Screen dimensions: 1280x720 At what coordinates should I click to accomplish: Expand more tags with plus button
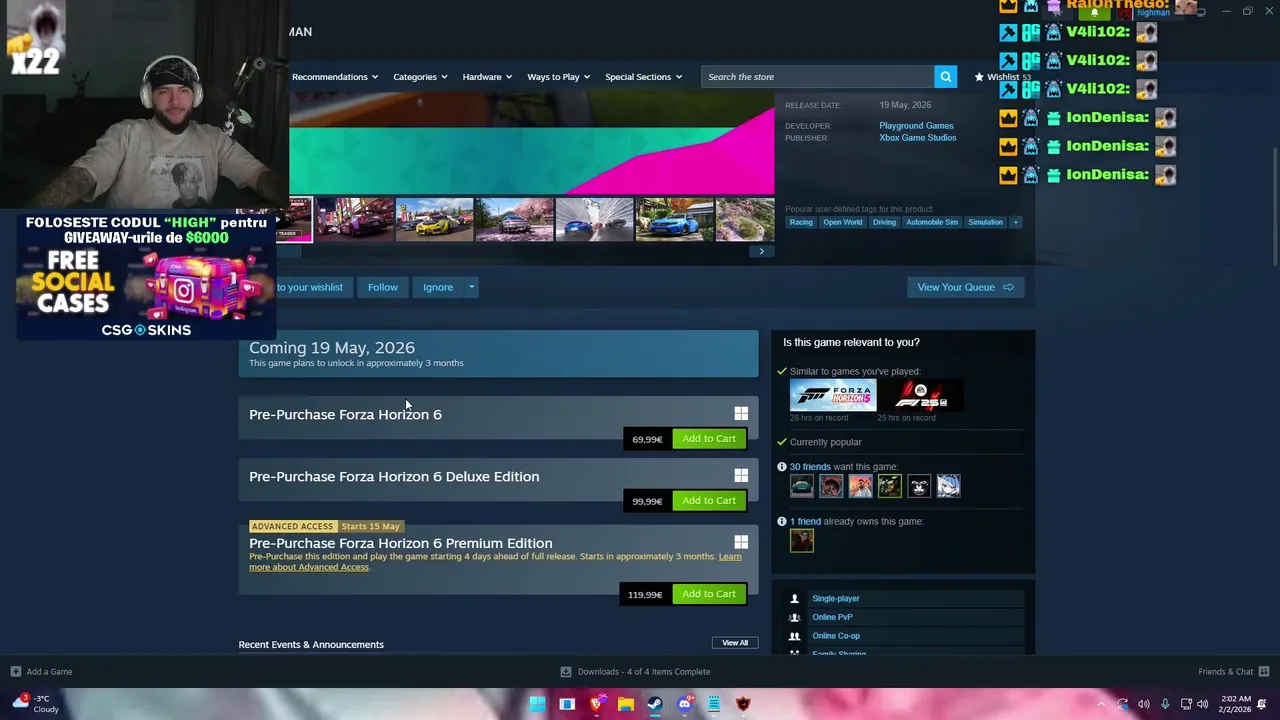1015,222
